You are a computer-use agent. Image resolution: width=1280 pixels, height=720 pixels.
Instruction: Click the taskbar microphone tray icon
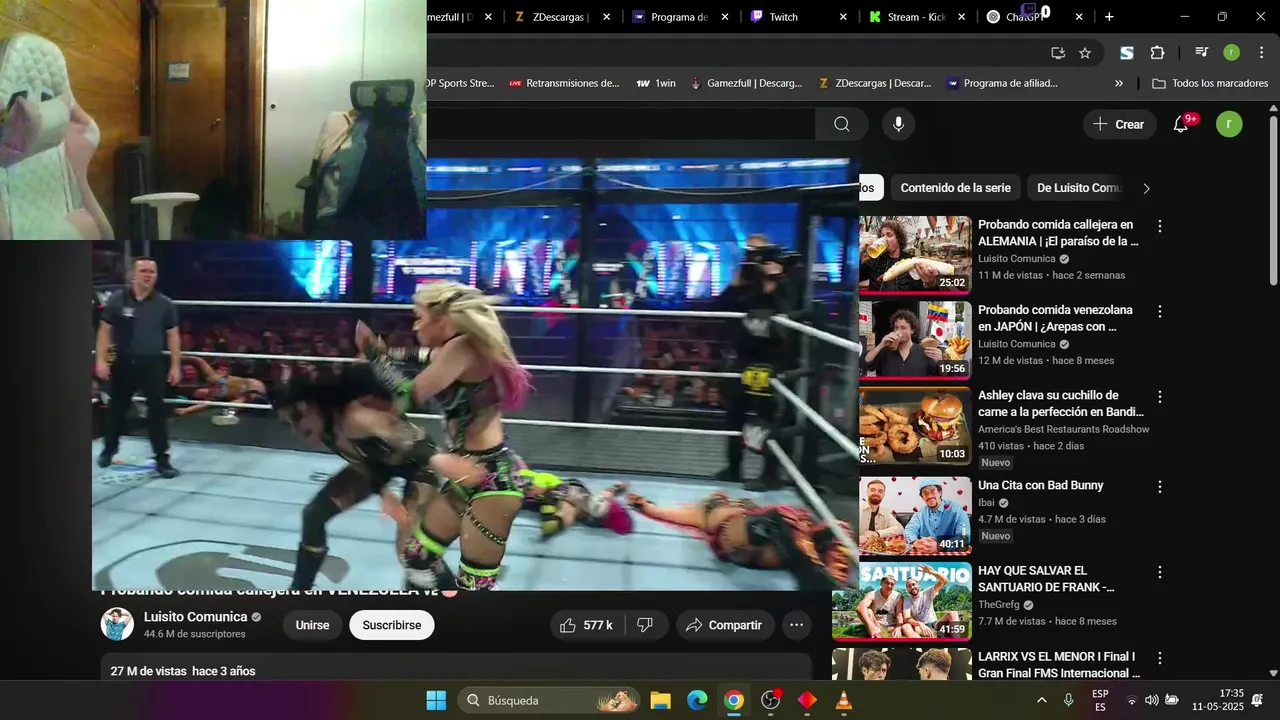pos(1069,700)
